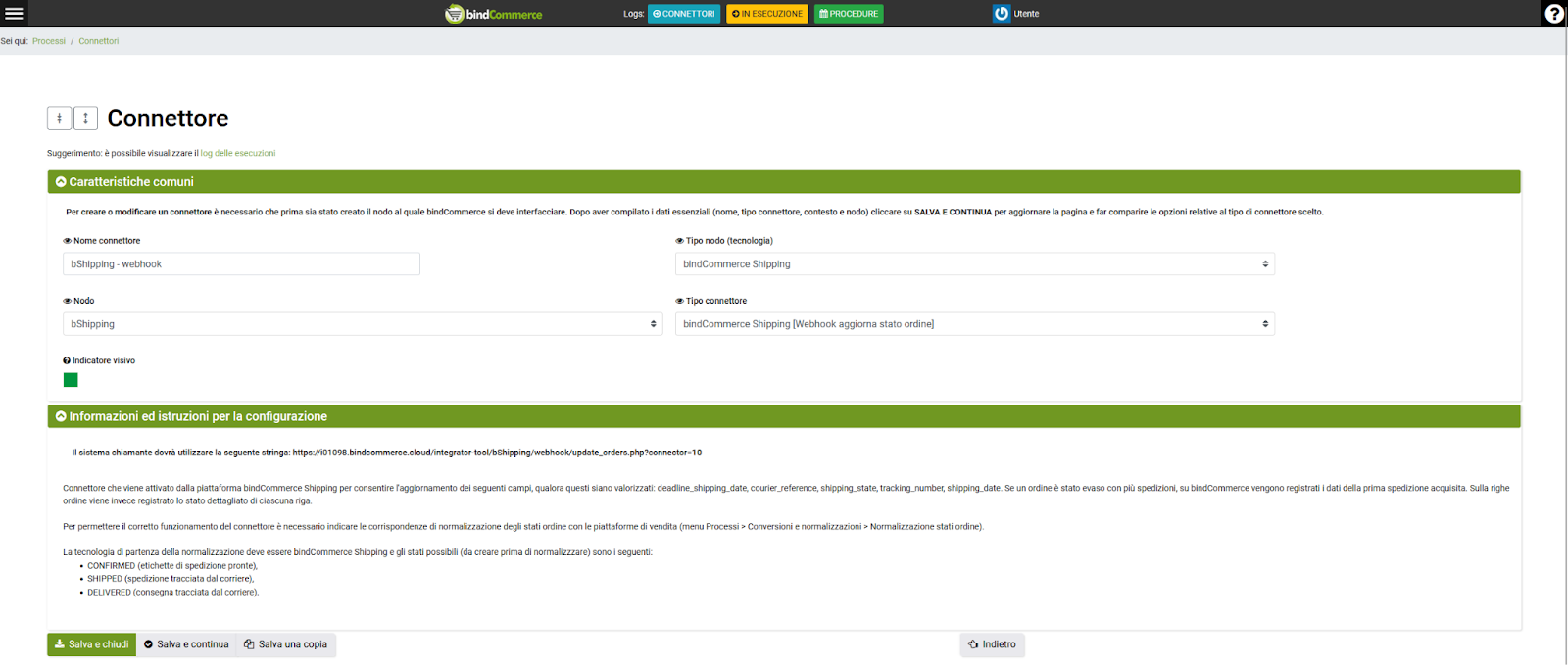This screenshot has width=1568, height=667.
Task: Open the Nodo dropdown
Action: (363, 324)
